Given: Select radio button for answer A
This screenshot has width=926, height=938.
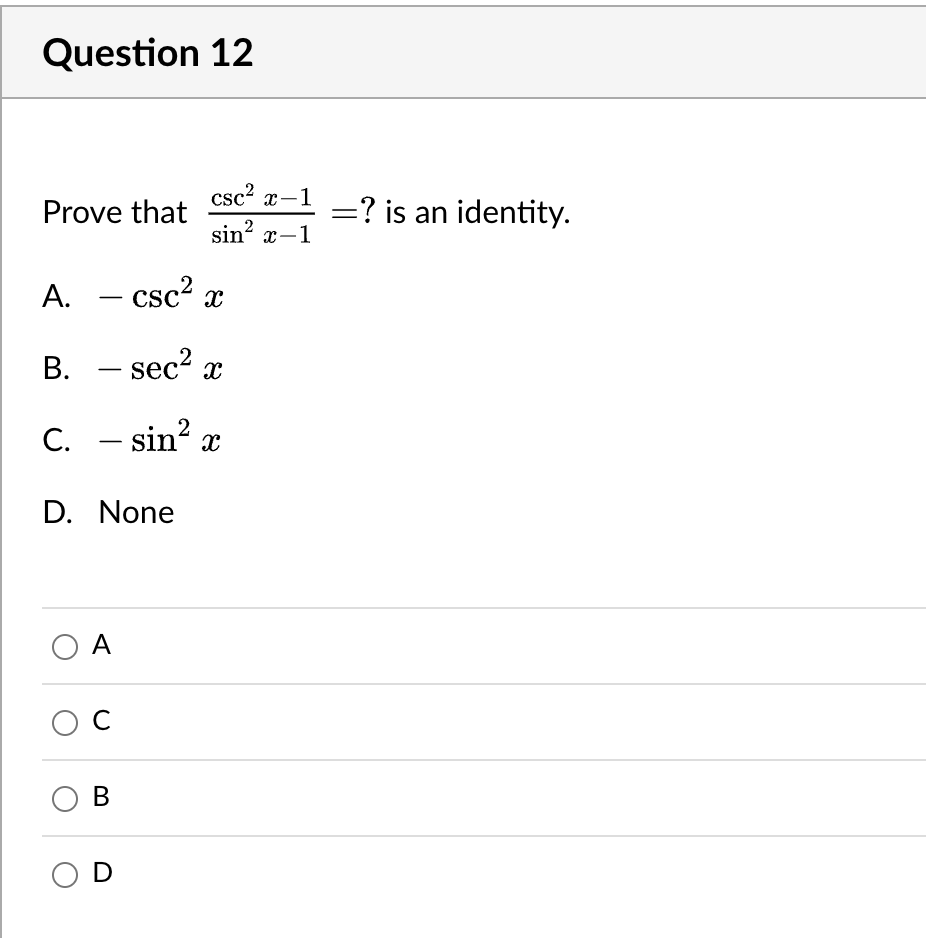Looking at the screenshot, I should tap(64, 647).
